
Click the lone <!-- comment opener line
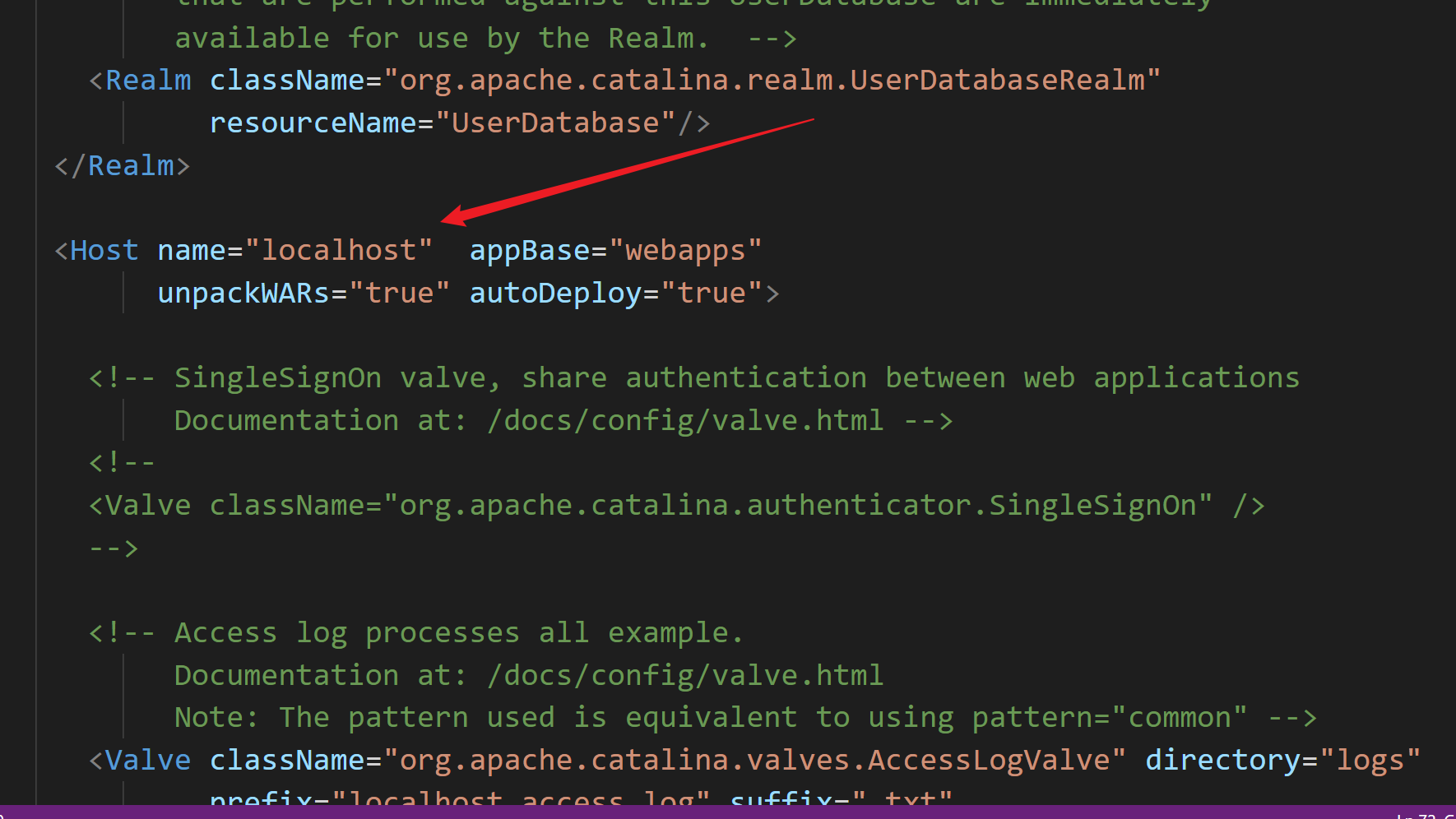(x=122, y=463)
